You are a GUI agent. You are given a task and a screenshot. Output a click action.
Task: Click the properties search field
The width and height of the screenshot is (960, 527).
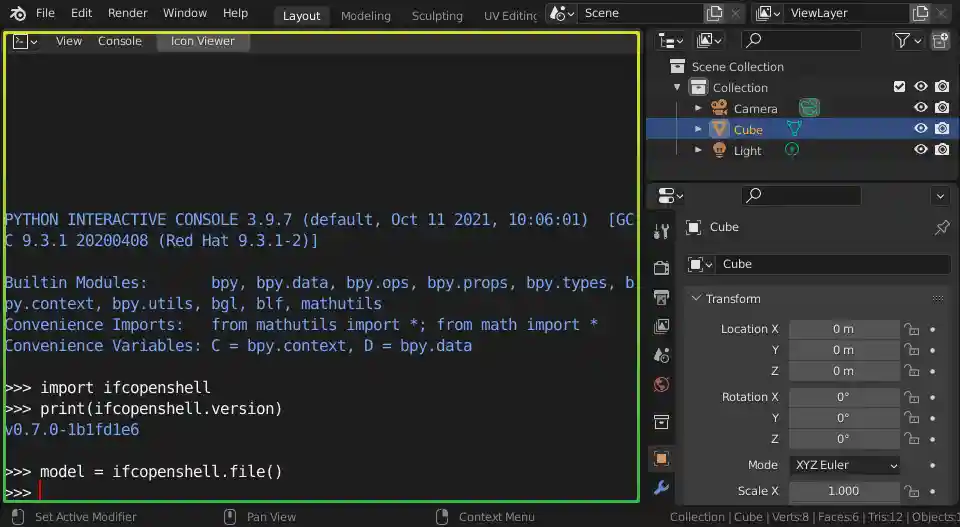801,195
